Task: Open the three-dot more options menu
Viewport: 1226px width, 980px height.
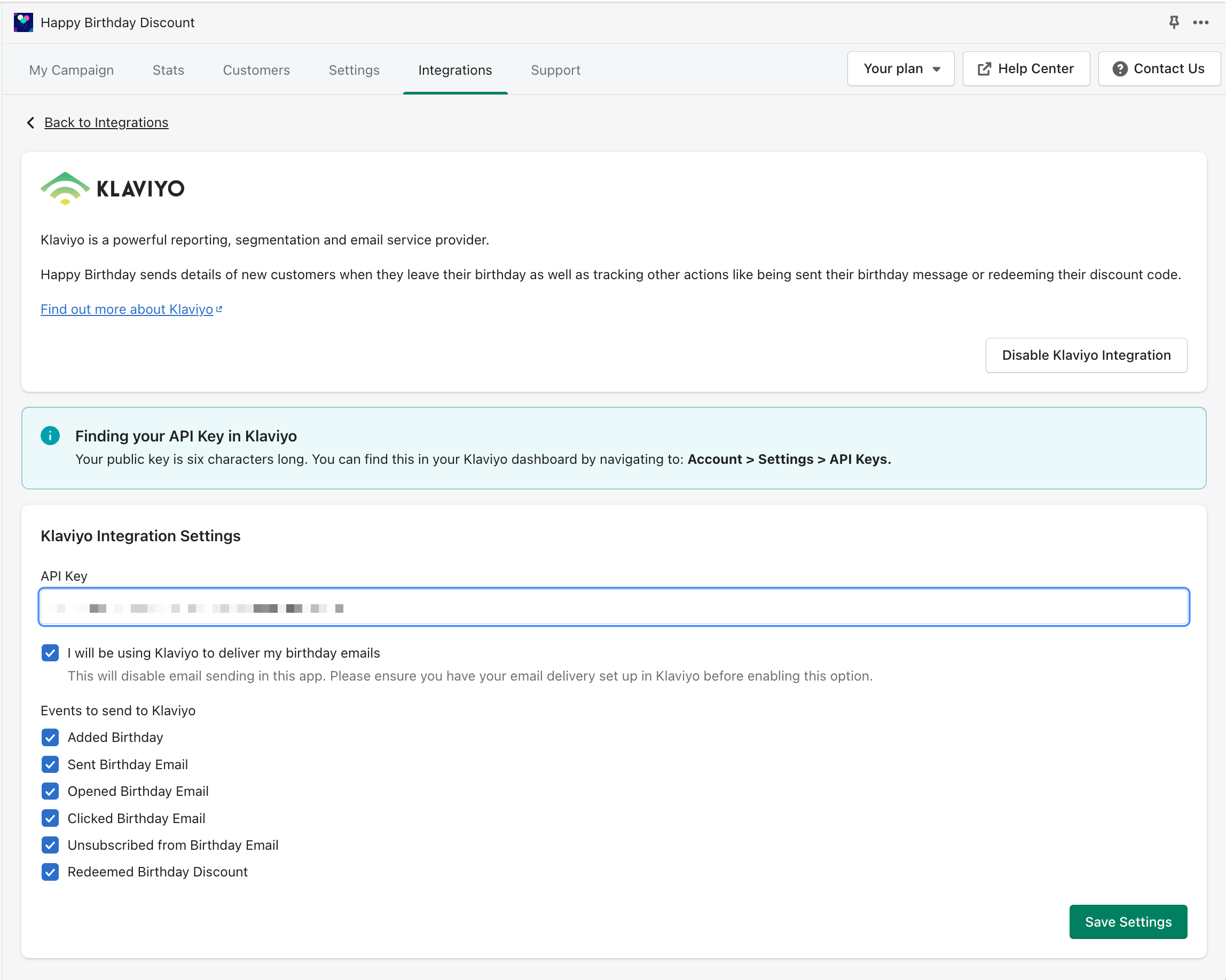Action: 1200,22
